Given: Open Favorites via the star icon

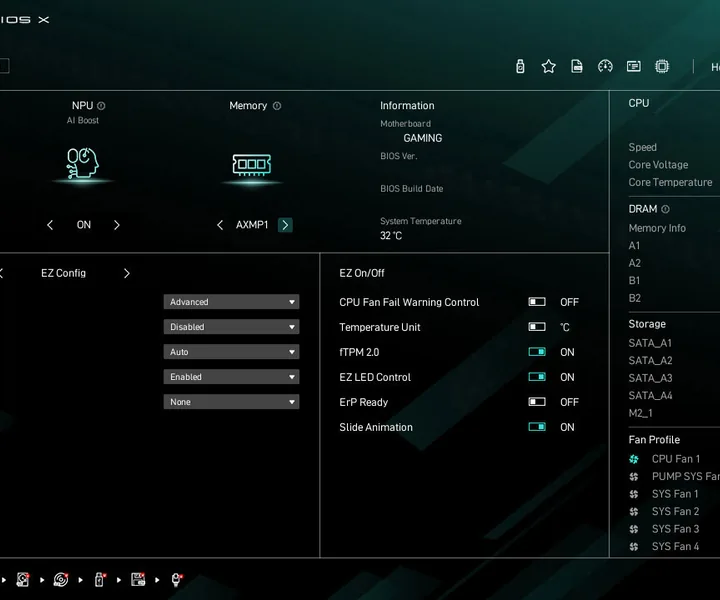Looking at the screenshot, I should [548, 67].
